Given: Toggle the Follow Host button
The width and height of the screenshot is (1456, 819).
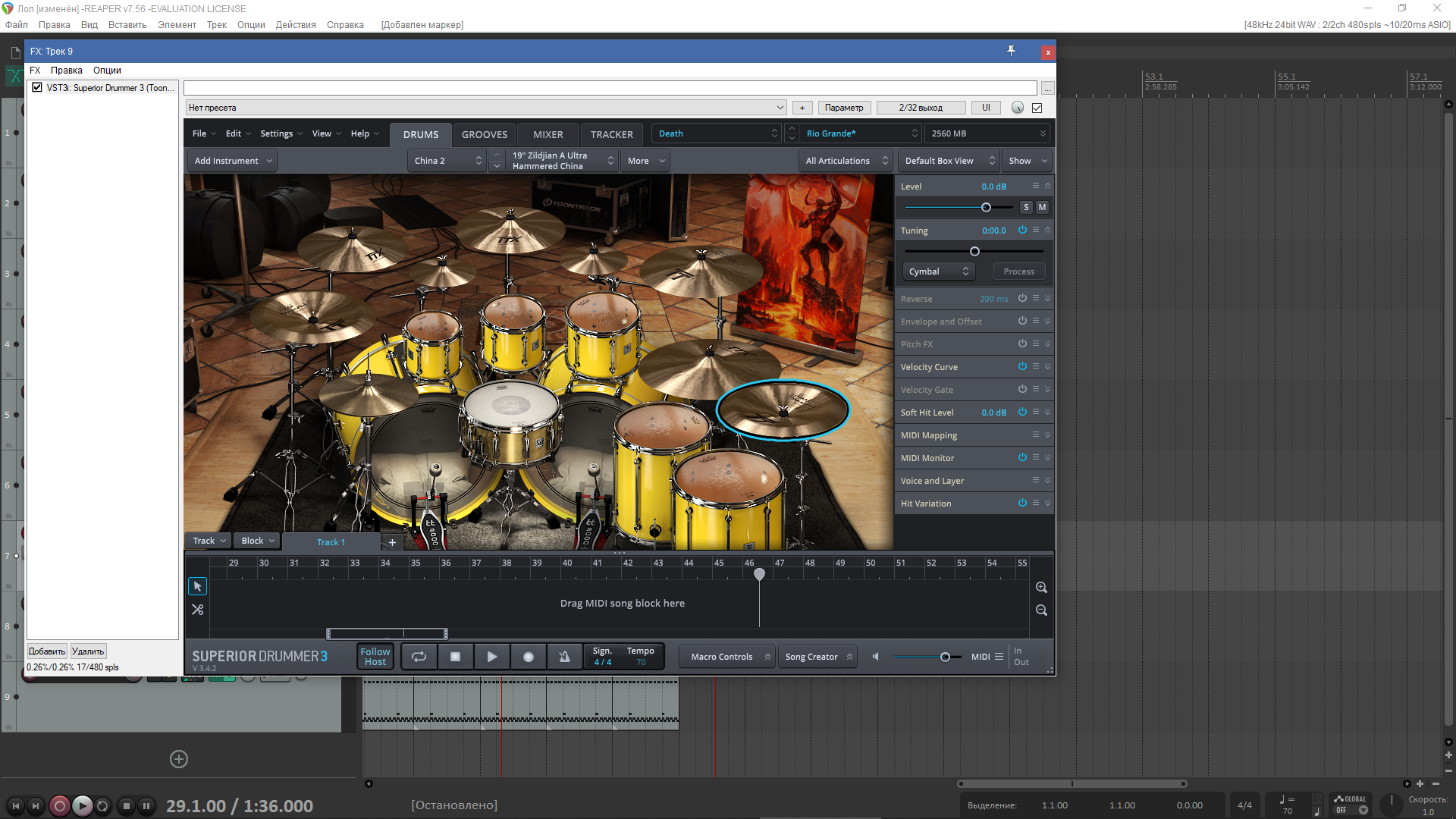Looking at the screenshot, I should point(375,657).
